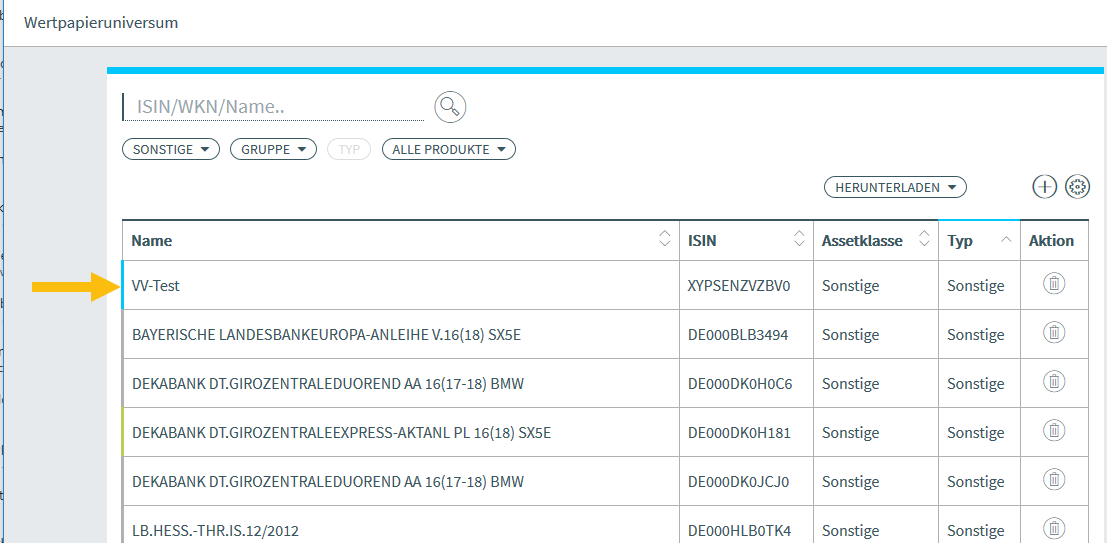Delete the VV-Test row via trash icon
The image size is (1107, 543).
pos(1053,285)
